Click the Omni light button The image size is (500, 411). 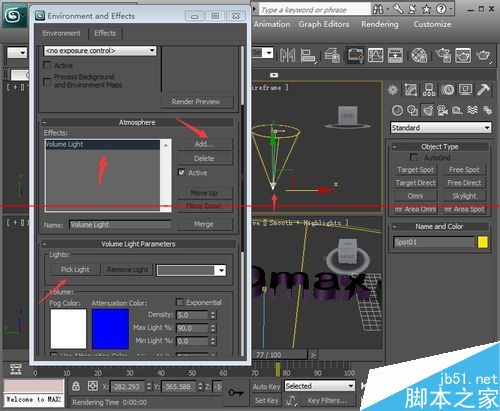pos(415,196)
